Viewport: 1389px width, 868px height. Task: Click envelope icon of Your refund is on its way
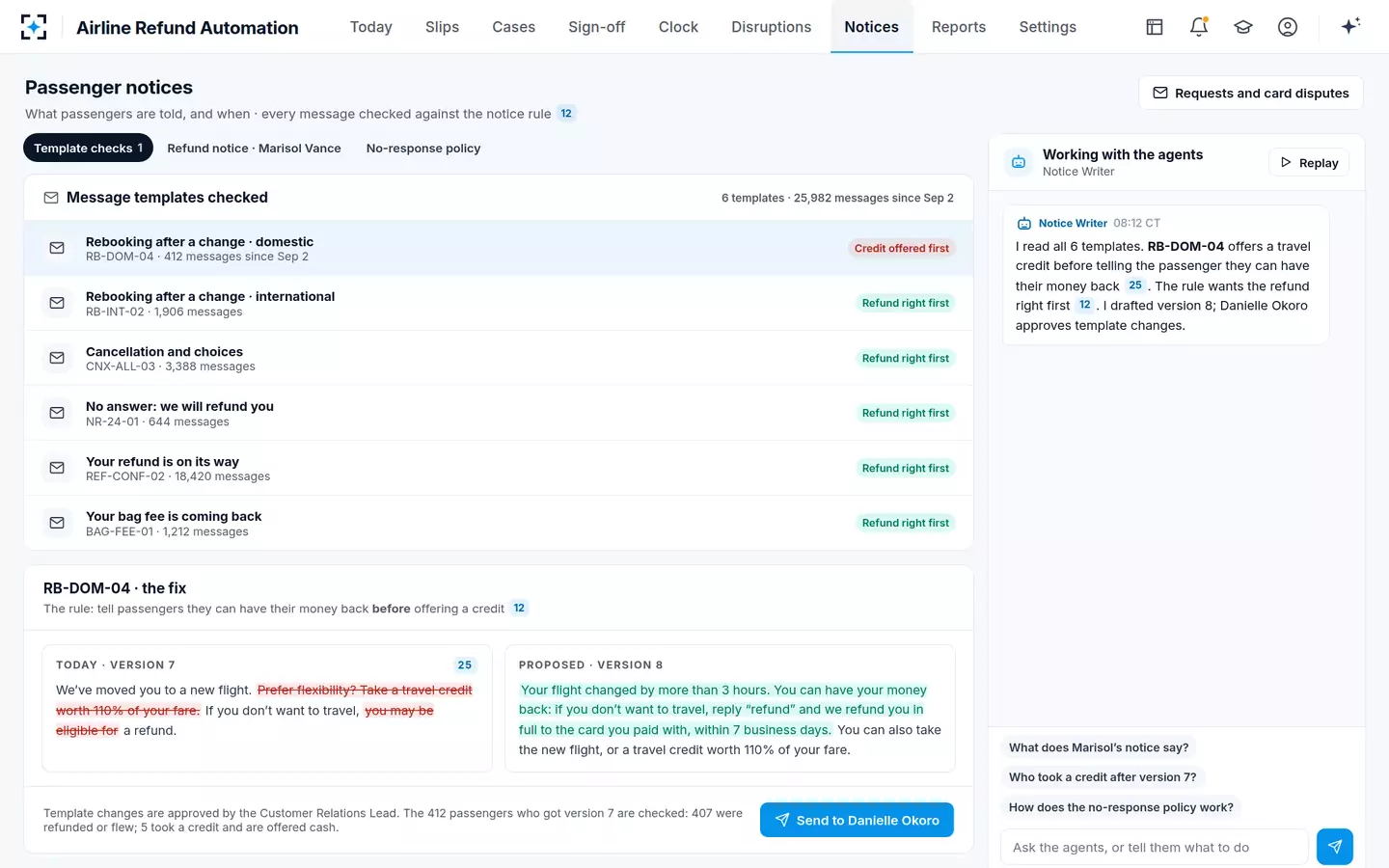tap(57, 469)
